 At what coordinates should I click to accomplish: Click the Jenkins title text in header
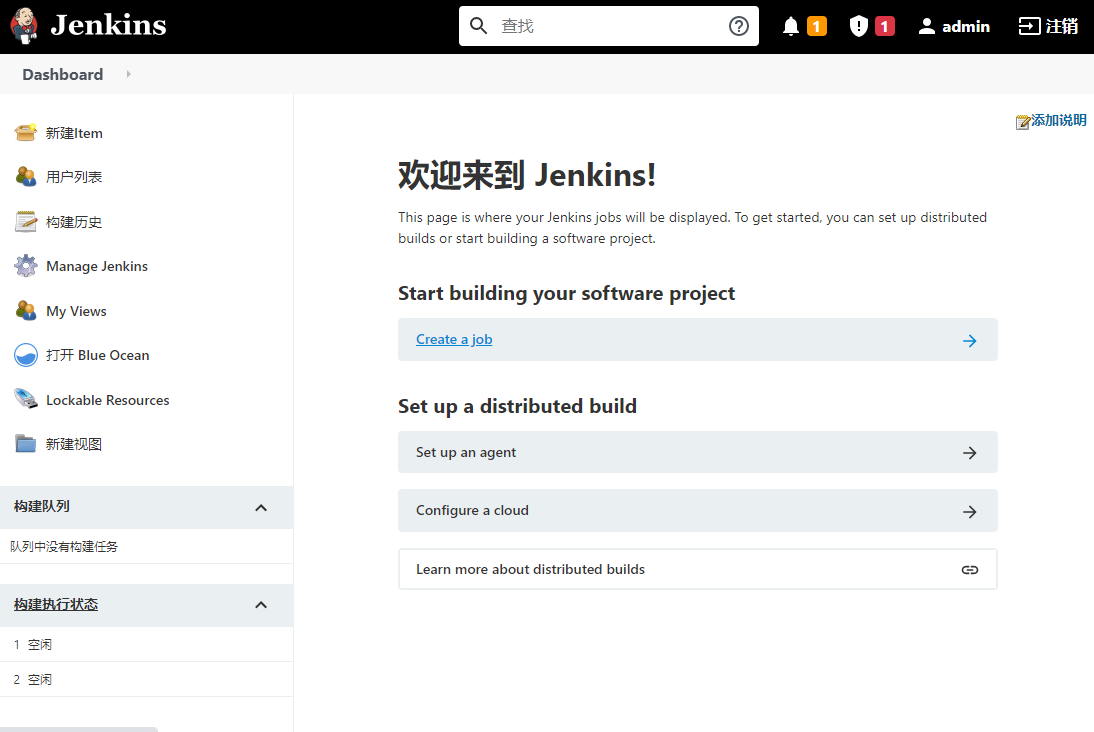click(108, 26)
